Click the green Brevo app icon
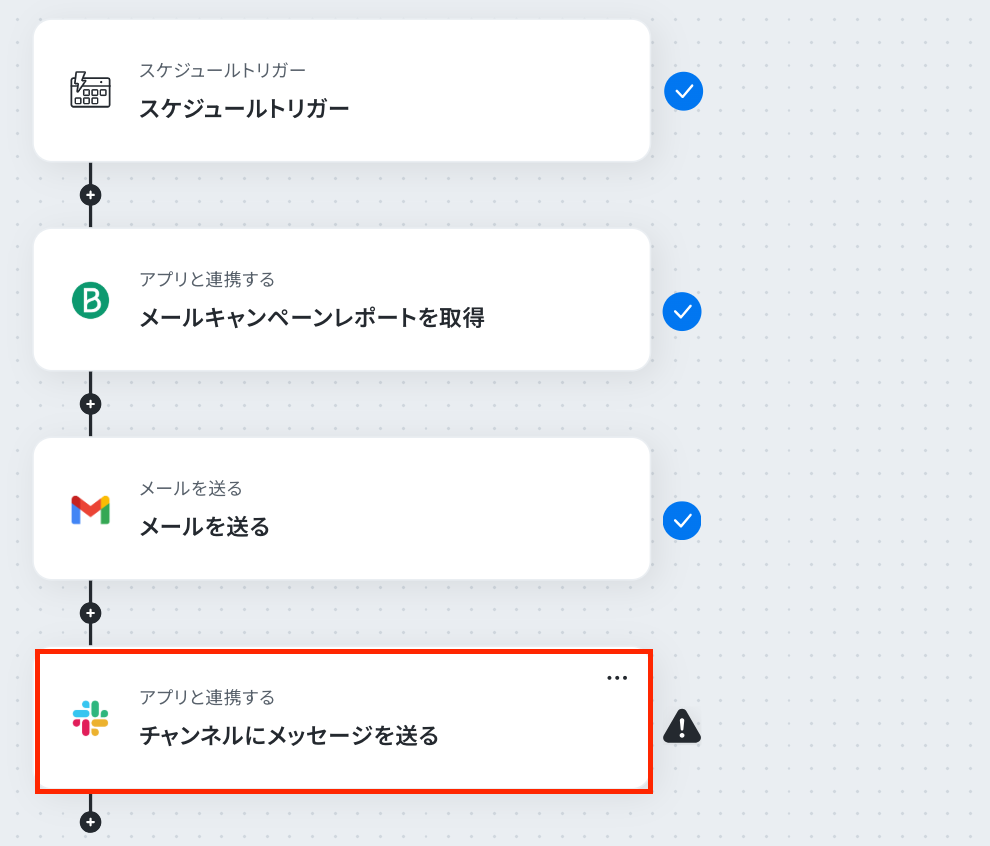Screen dimensions: 990x846 click(x=90, y=300)
